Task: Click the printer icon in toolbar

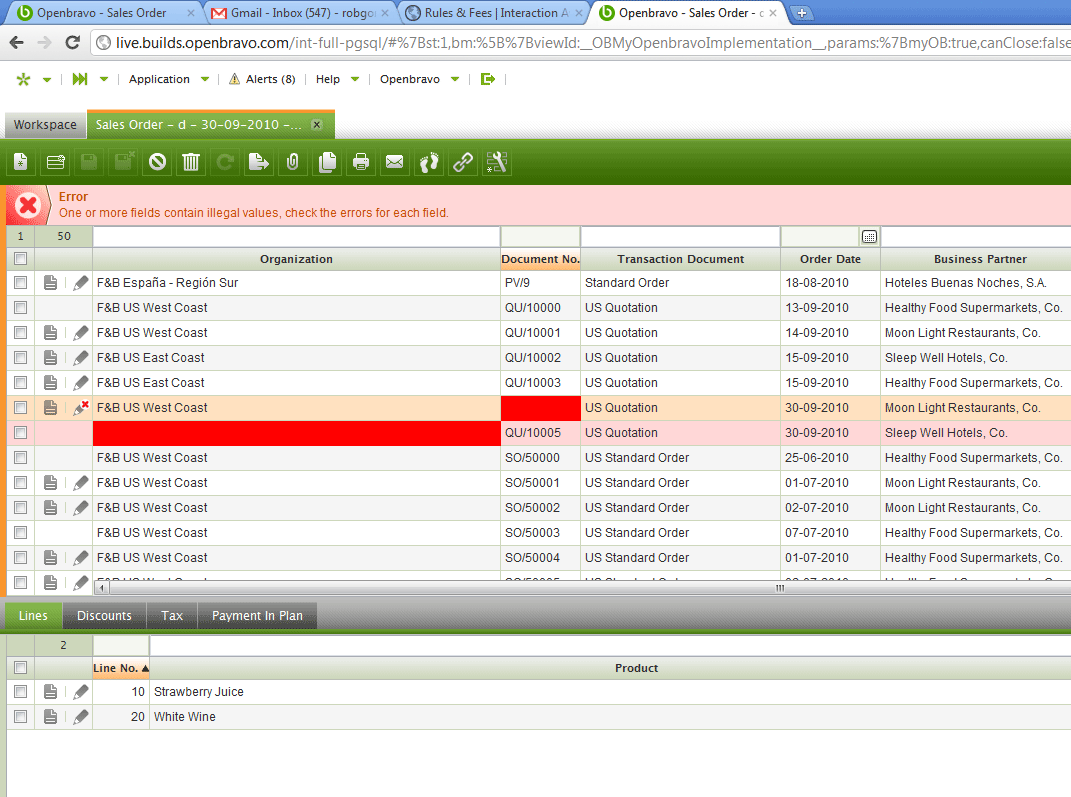Action: coord(361,162)
